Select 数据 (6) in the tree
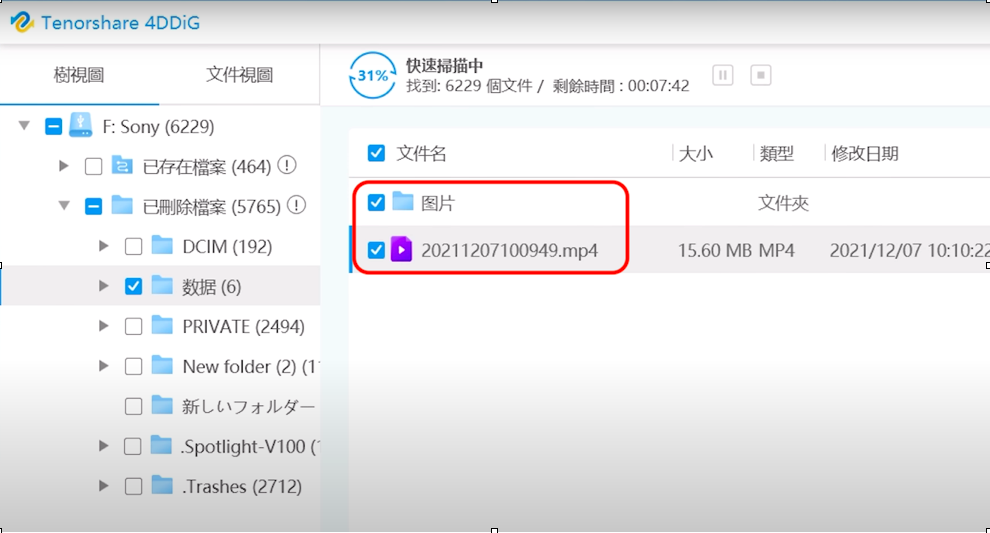This screenshot has width=990, height=533. 212,287
